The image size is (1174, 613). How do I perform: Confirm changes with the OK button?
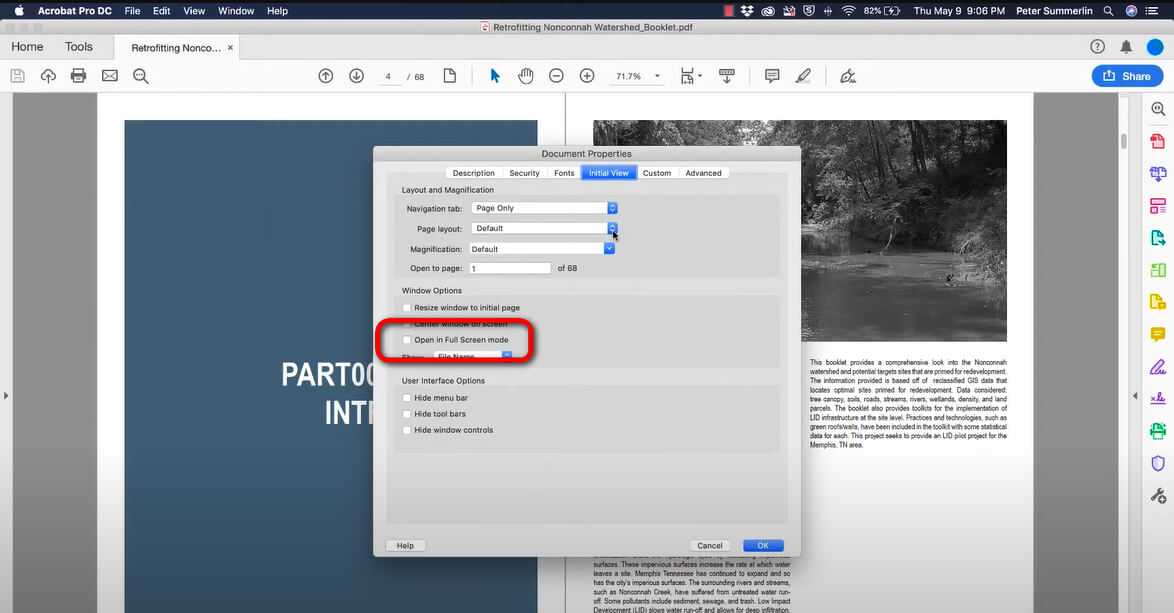(x=763, y=545)
